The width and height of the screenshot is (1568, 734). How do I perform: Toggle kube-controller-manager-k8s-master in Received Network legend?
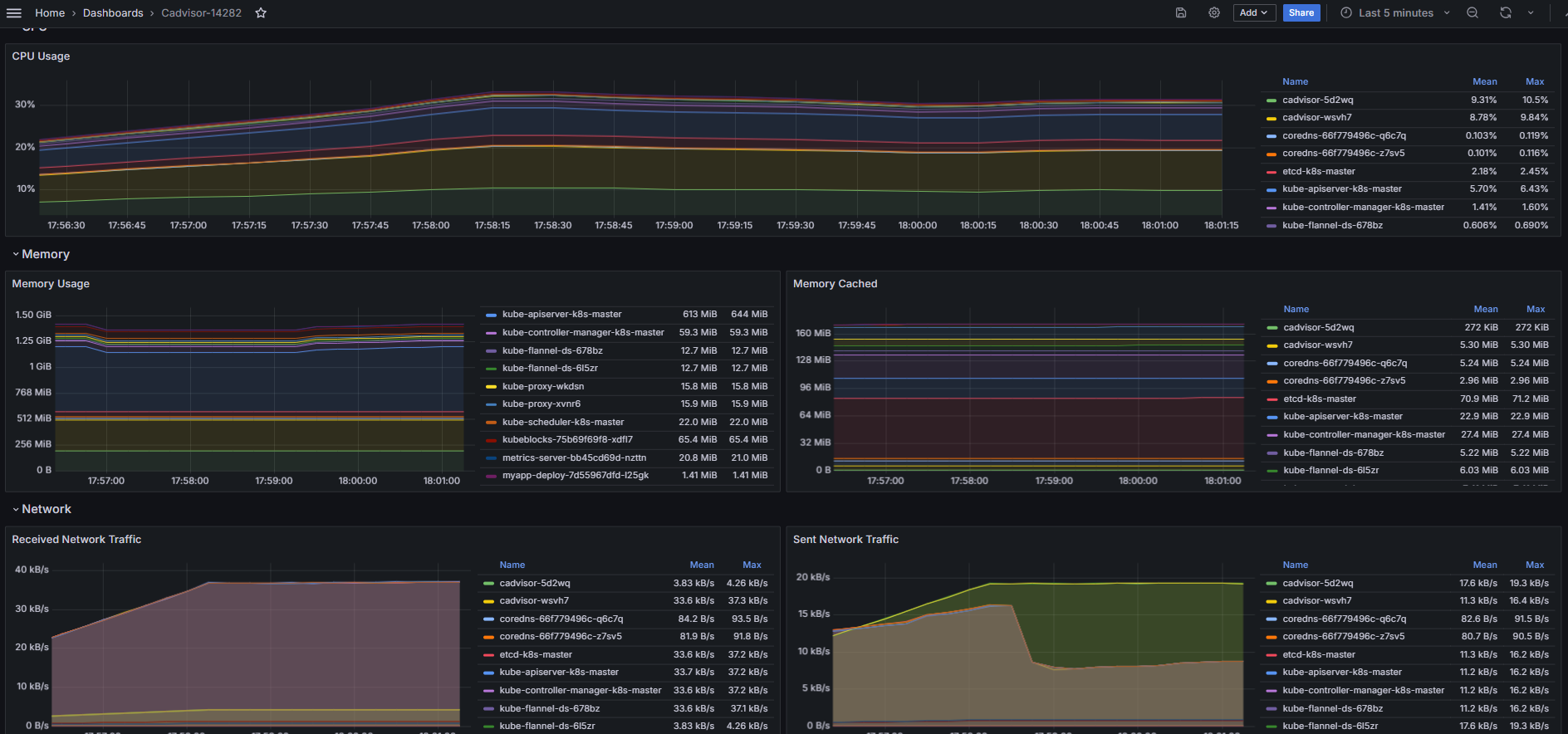click(581, 691)
